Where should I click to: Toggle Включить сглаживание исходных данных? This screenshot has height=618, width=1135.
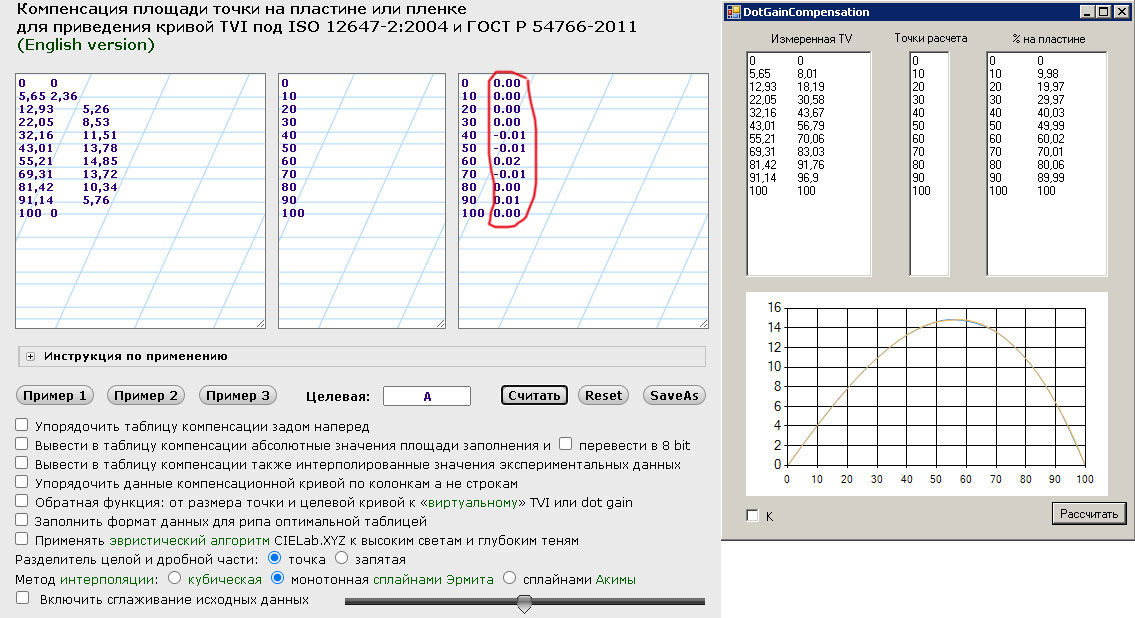point(22,598)
